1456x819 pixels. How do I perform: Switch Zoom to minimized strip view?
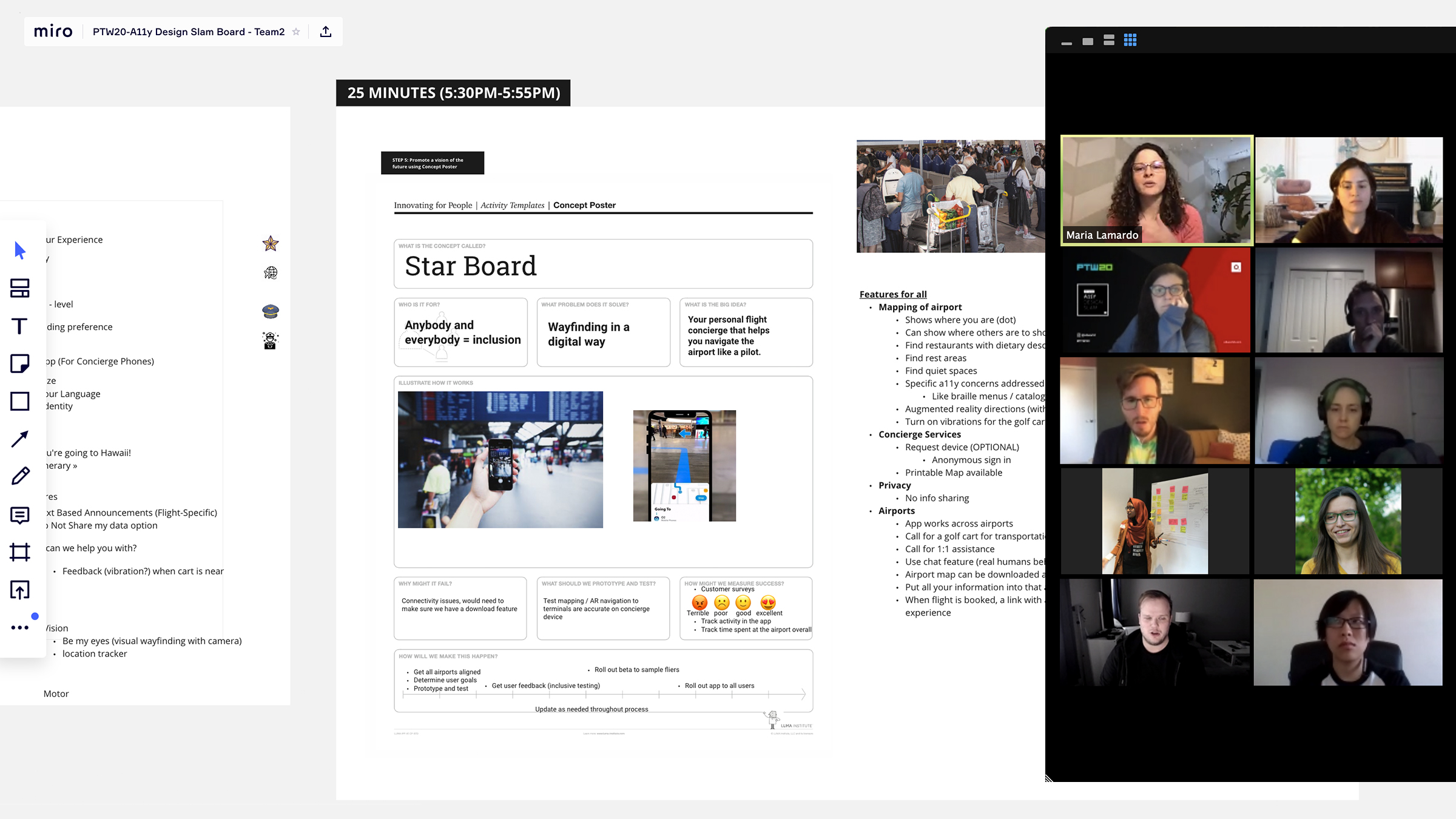(x=1067, y=43)
